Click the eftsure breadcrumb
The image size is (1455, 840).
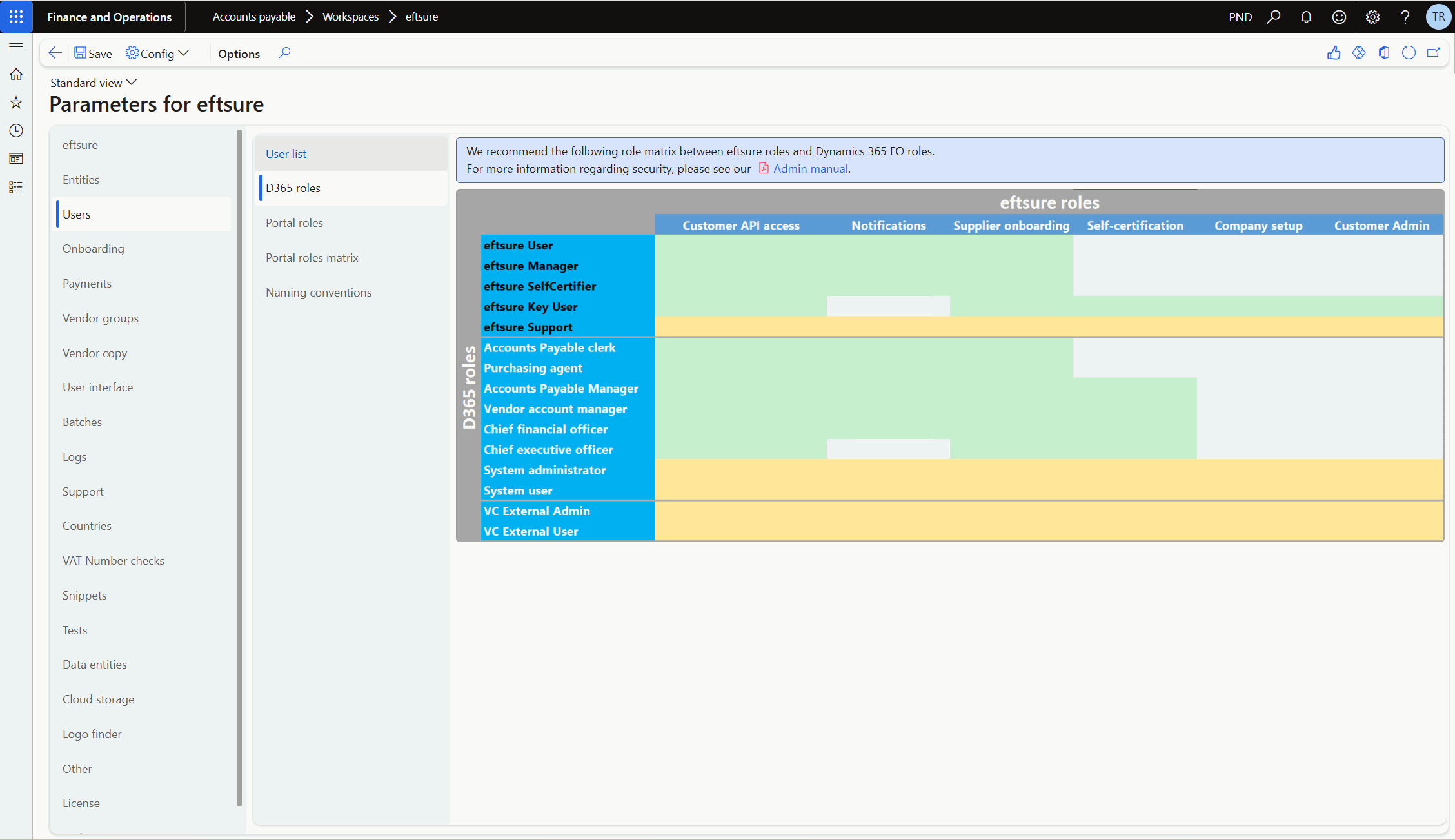coord(422,17)
